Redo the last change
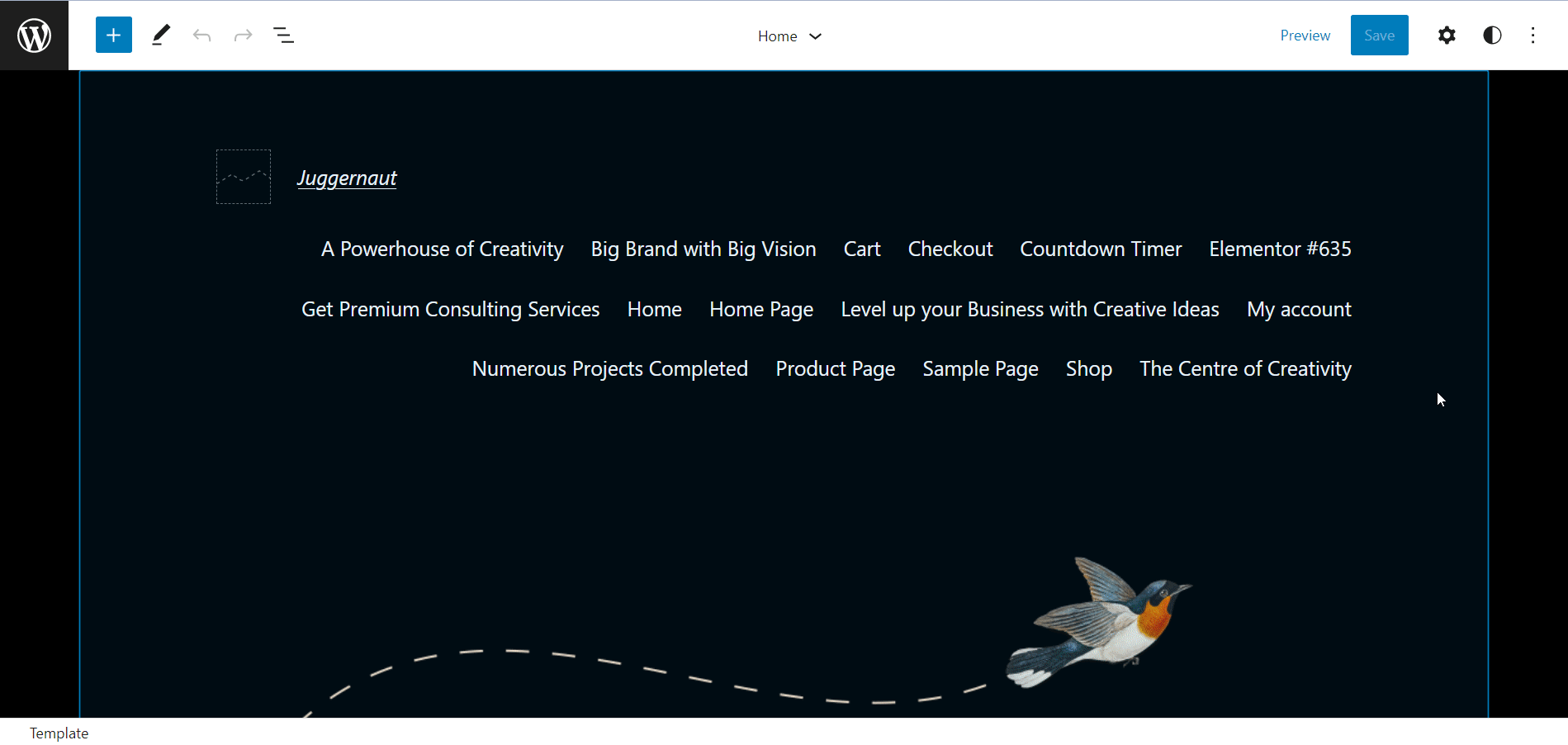1568x745 pixels. coord(243,36)
